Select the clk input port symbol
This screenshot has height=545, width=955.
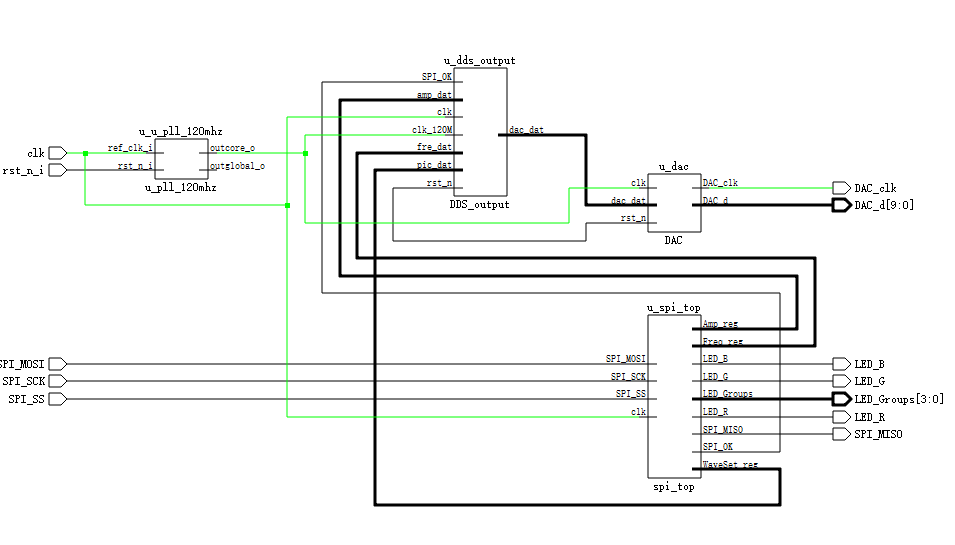point(58,153)
